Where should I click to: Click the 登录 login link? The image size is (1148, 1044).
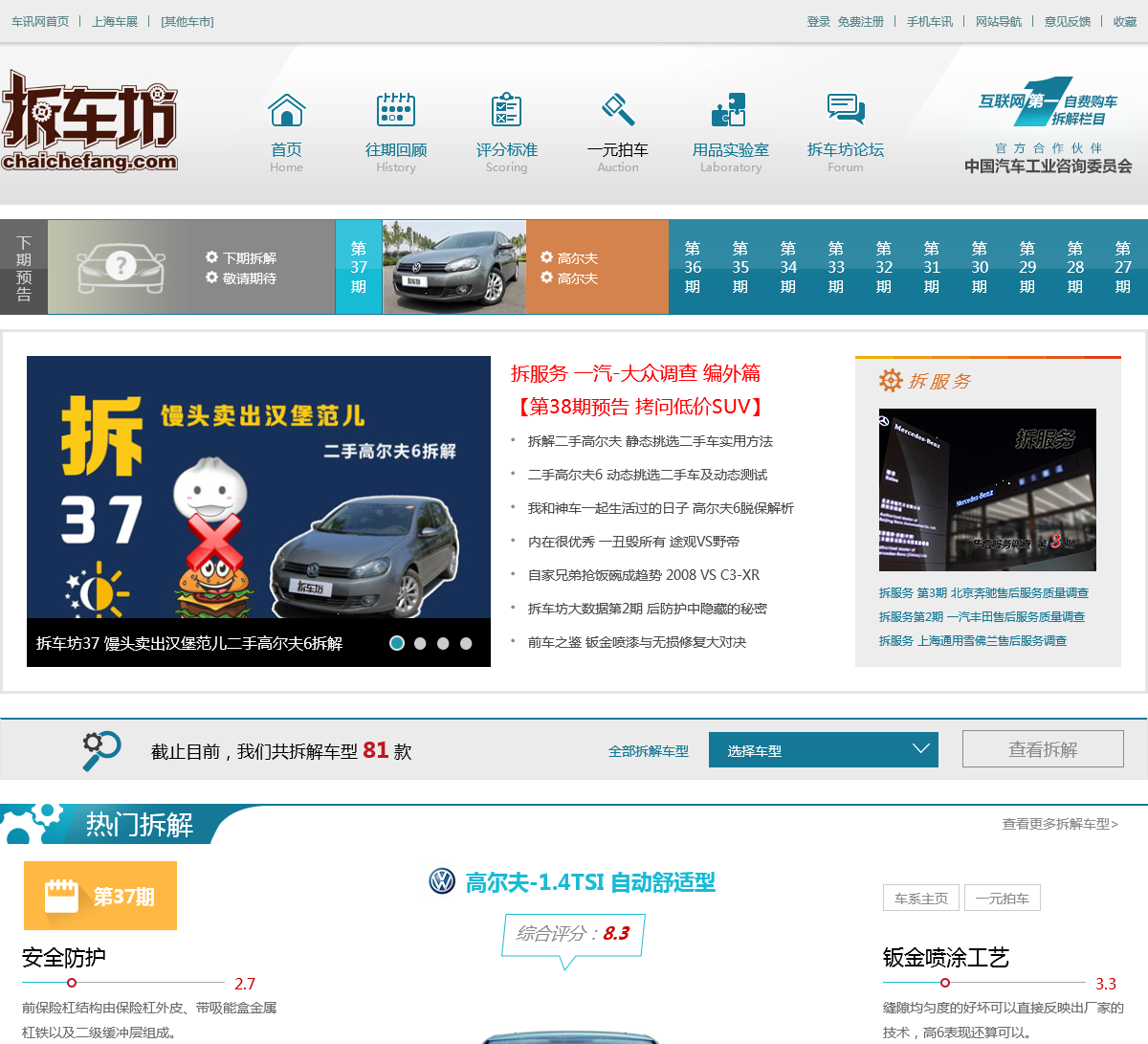click(x=818, y=21)
